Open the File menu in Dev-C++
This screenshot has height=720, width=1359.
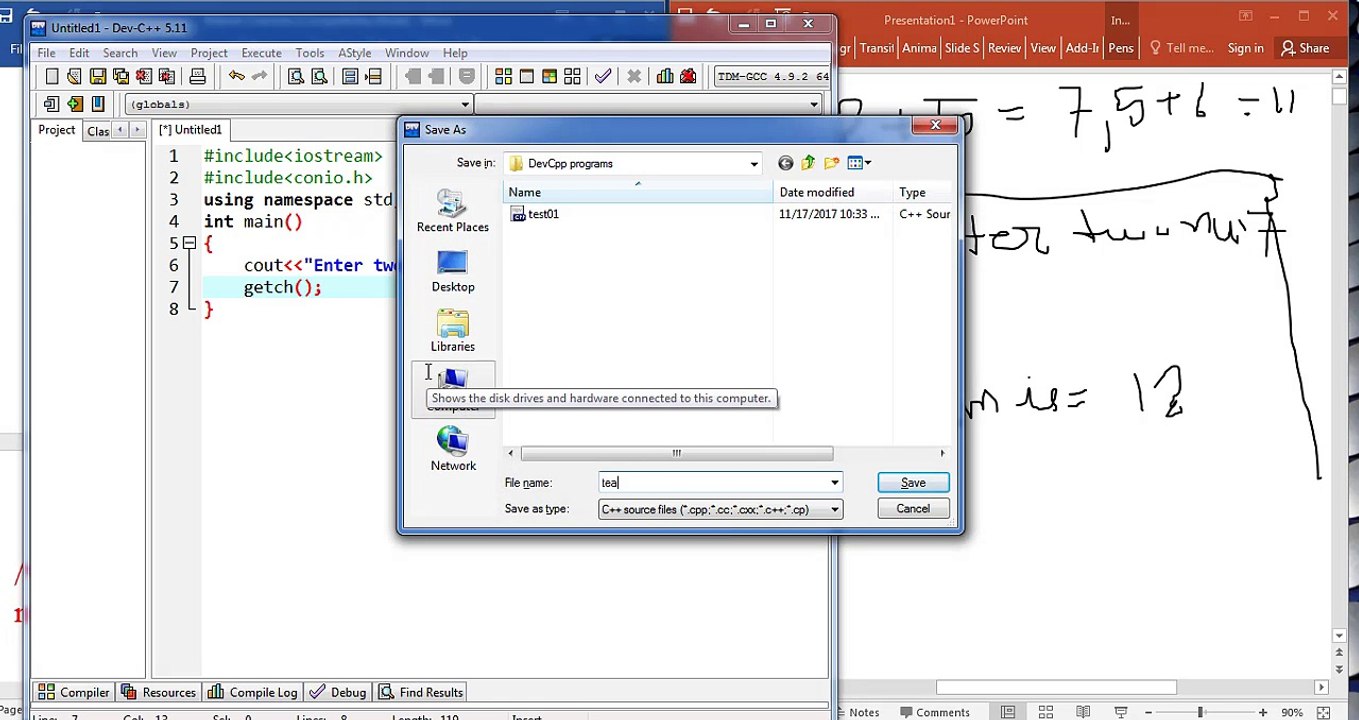46,53
